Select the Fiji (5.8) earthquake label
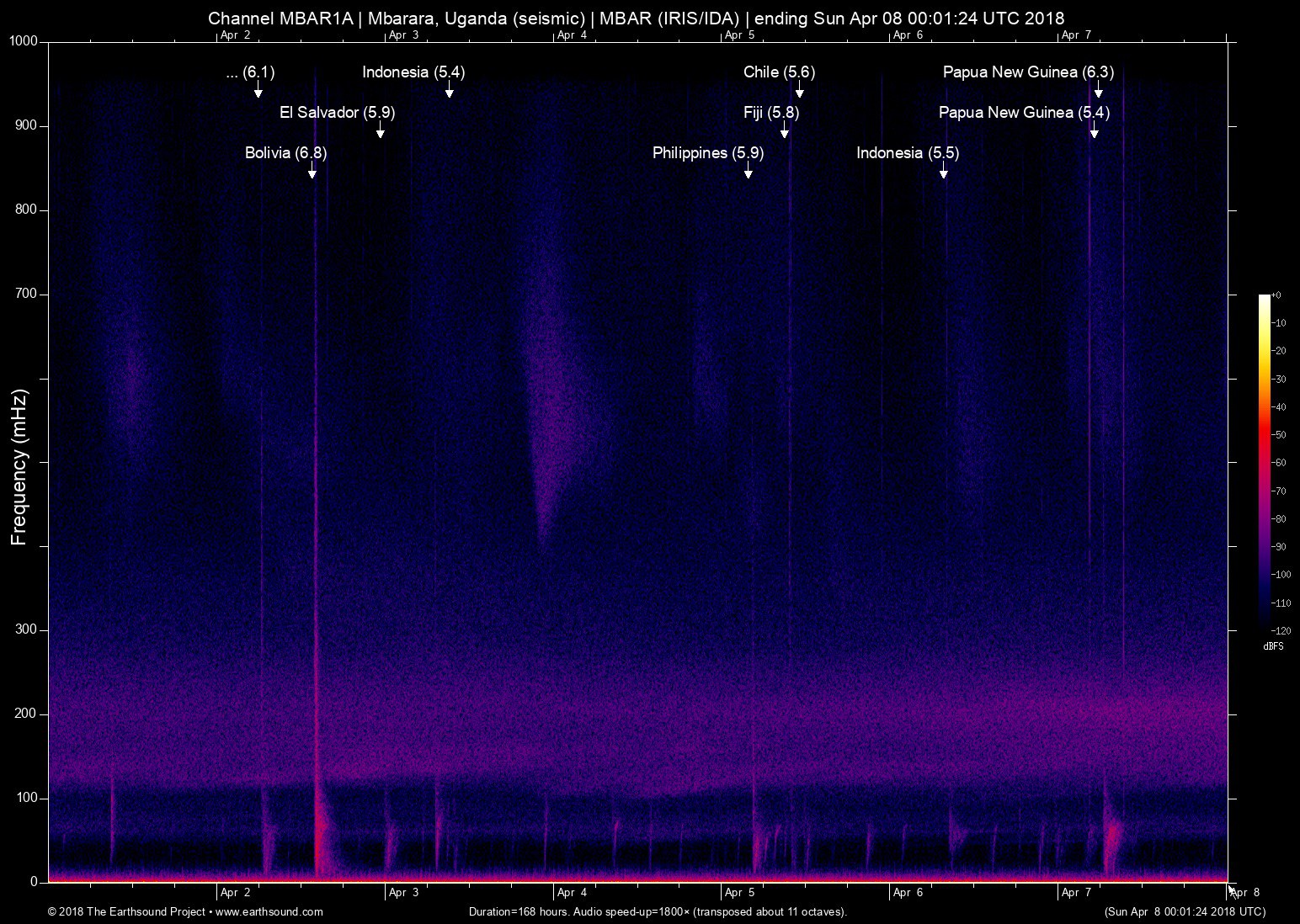 tap(770, 113)
